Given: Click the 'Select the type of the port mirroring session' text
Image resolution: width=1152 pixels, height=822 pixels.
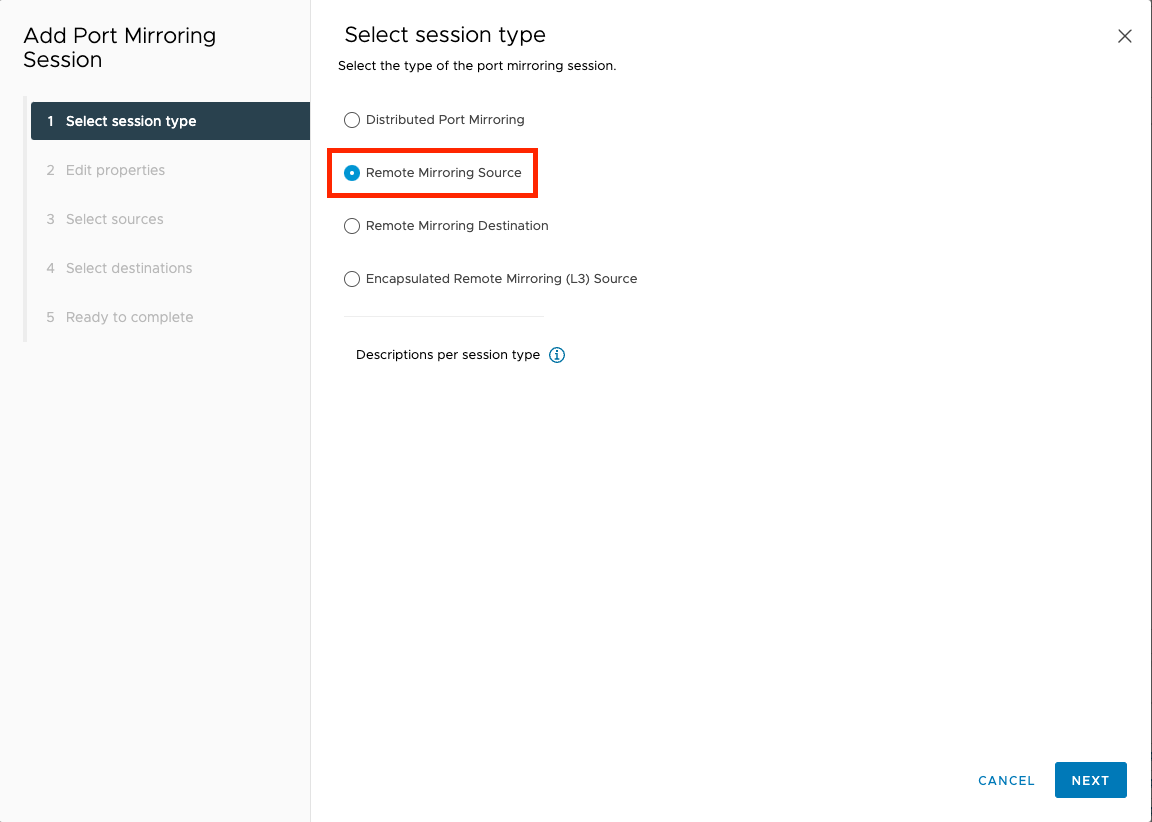Looking at the screenshot, I should point(477,66).
